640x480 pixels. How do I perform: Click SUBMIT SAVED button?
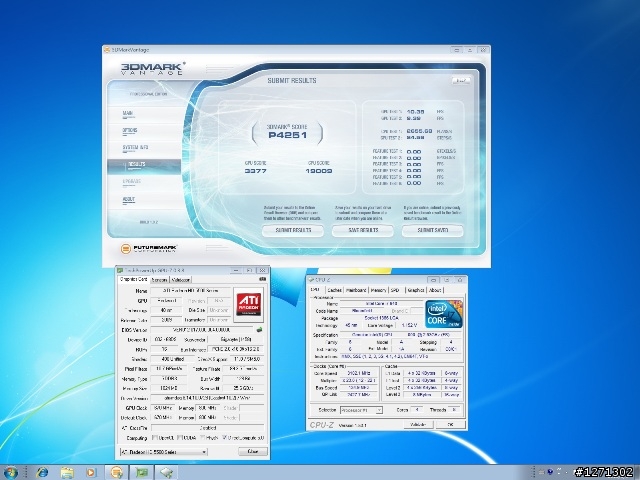click(433, 231)
